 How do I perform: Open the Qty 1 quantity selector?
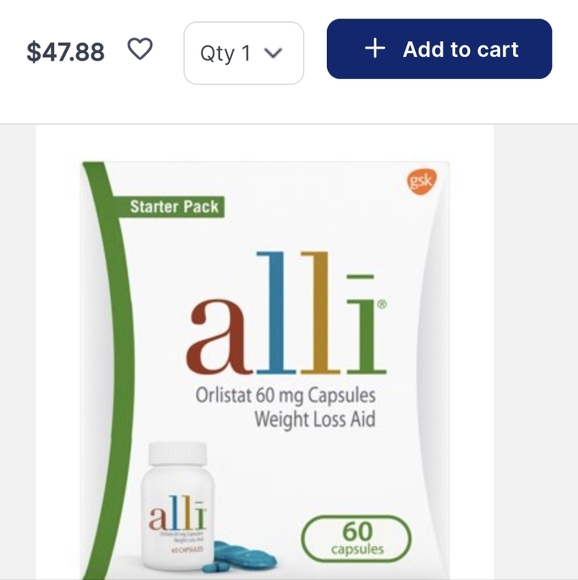pos(244,53)
